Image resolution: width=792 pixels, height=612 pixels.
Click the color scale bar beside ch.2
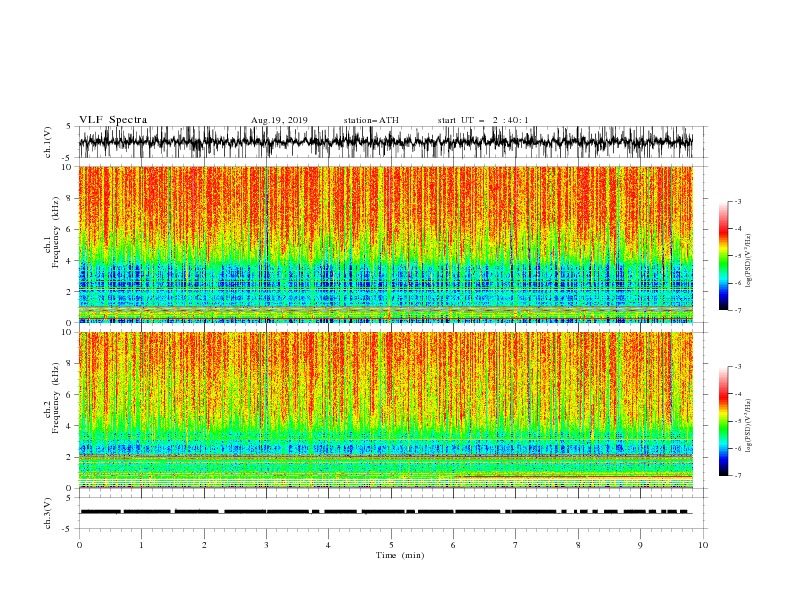point(723,421)
